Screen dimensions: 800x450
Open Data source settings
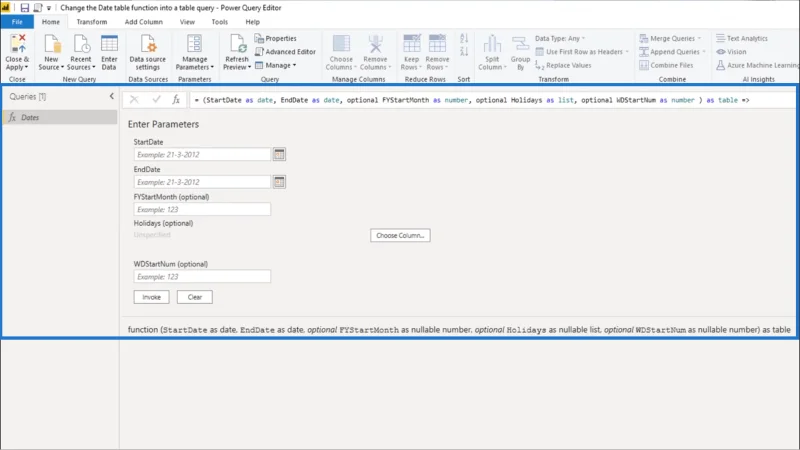pyautogui.click(x=147, y=53)
